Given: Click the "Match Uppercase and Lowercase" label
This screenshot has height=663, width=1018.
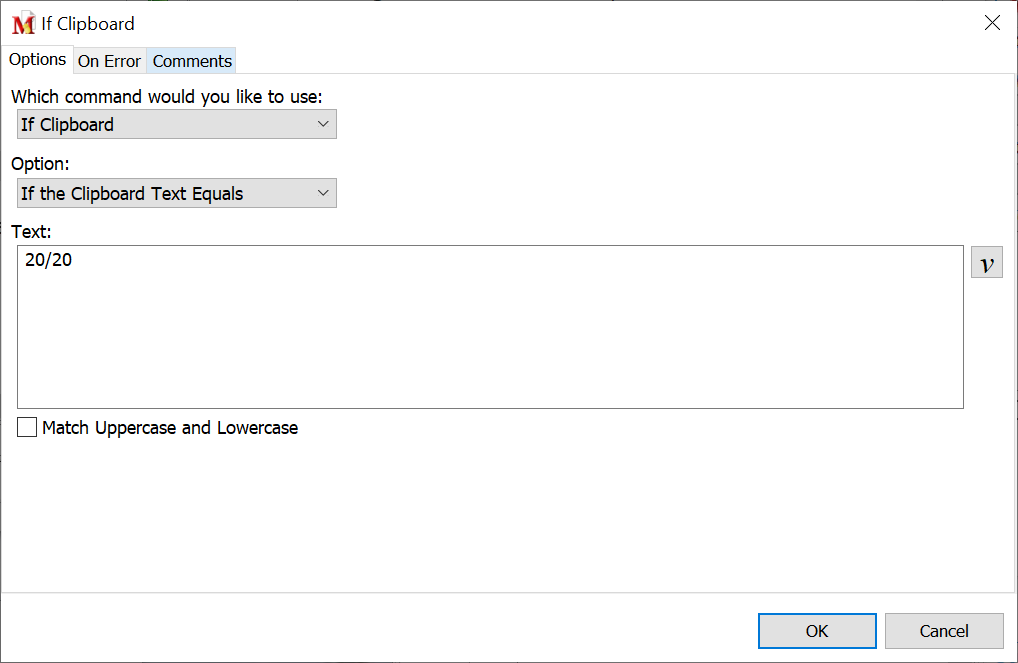Looking at the screenshot, I should click(x=170, y=428).
